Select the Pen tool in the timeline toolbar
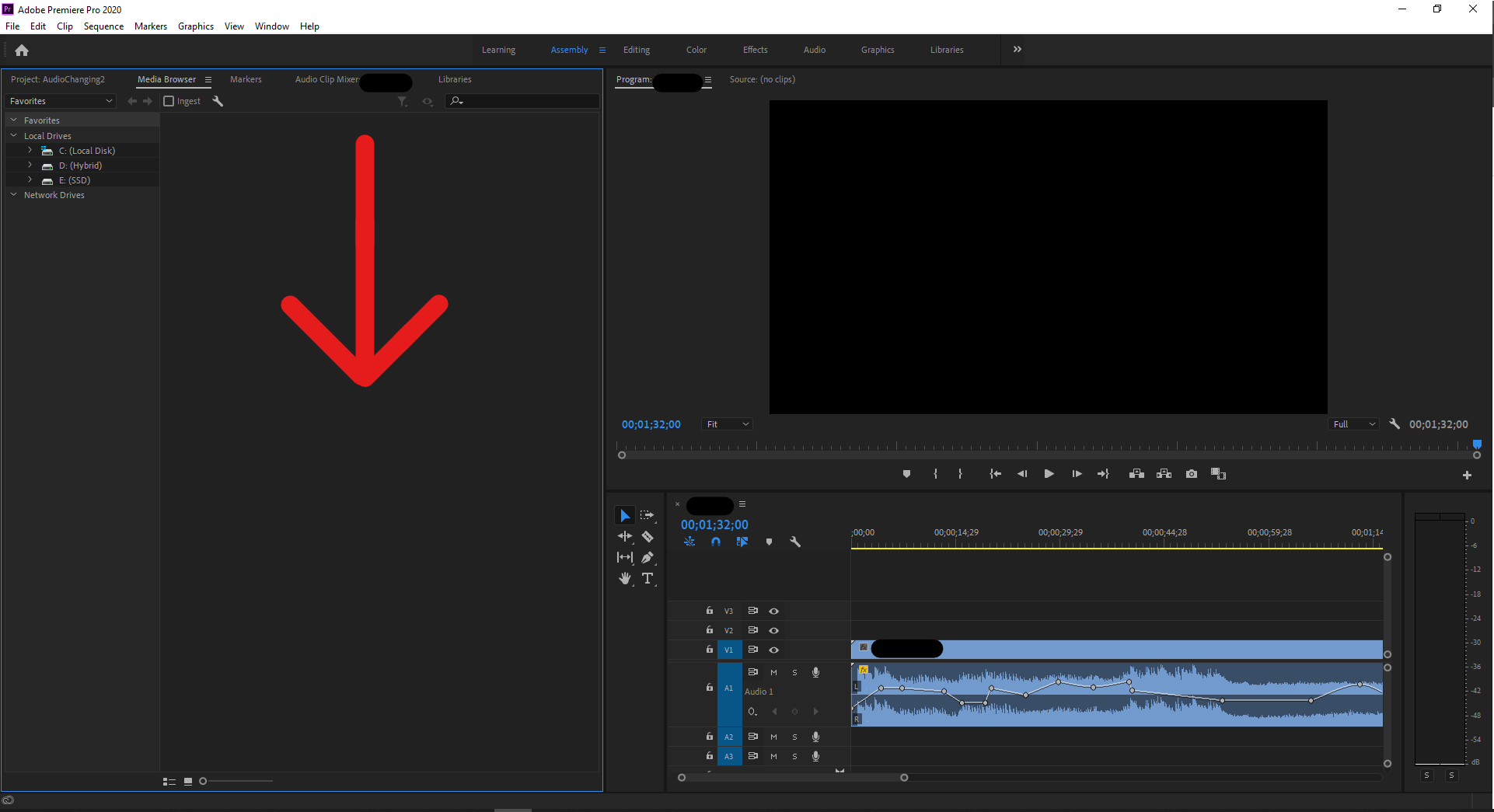1494x812 pixels. tap(648, 556)
